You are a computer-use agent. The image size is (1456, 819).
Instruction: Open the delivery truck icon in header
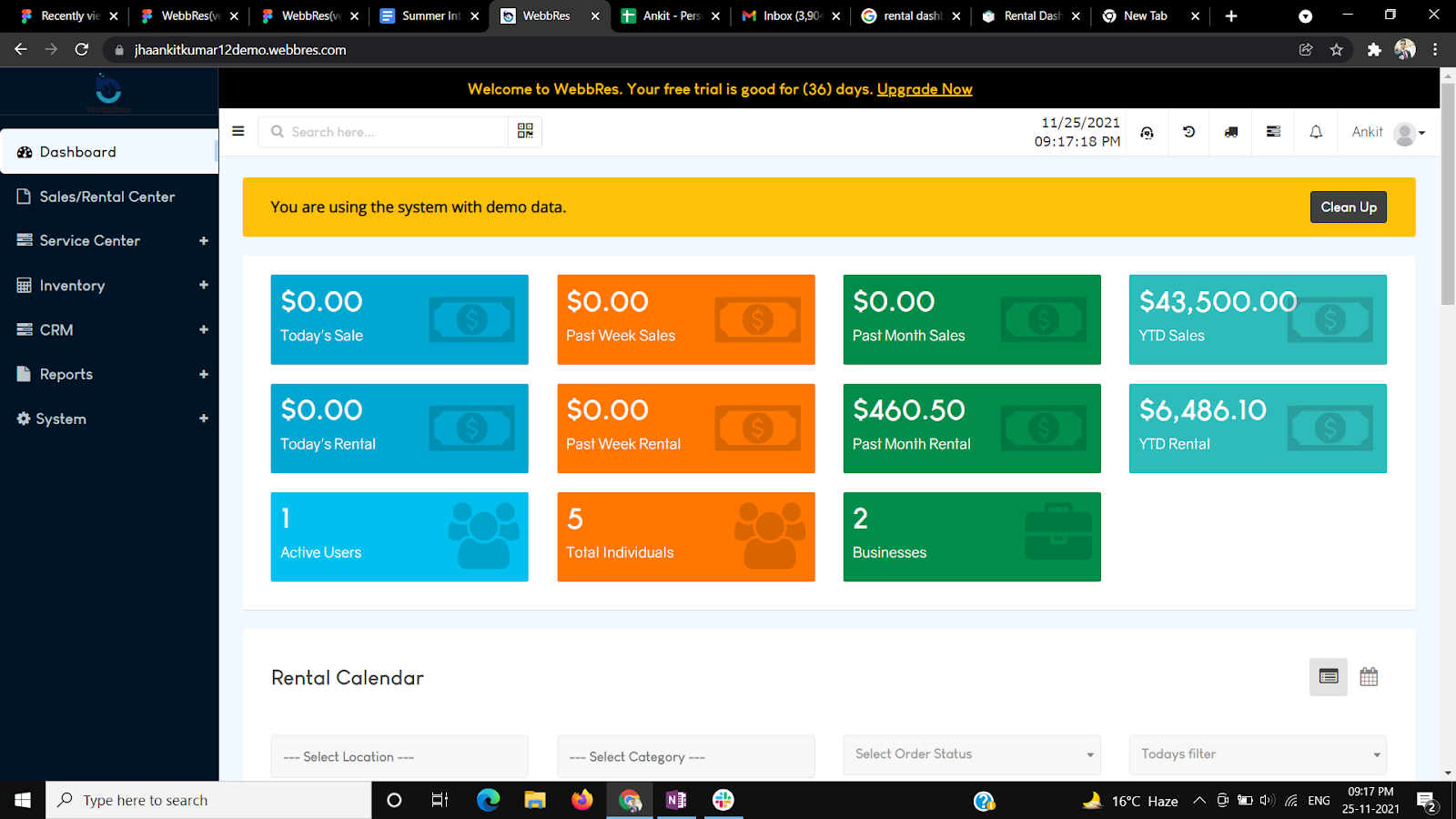coord(1230,132)
